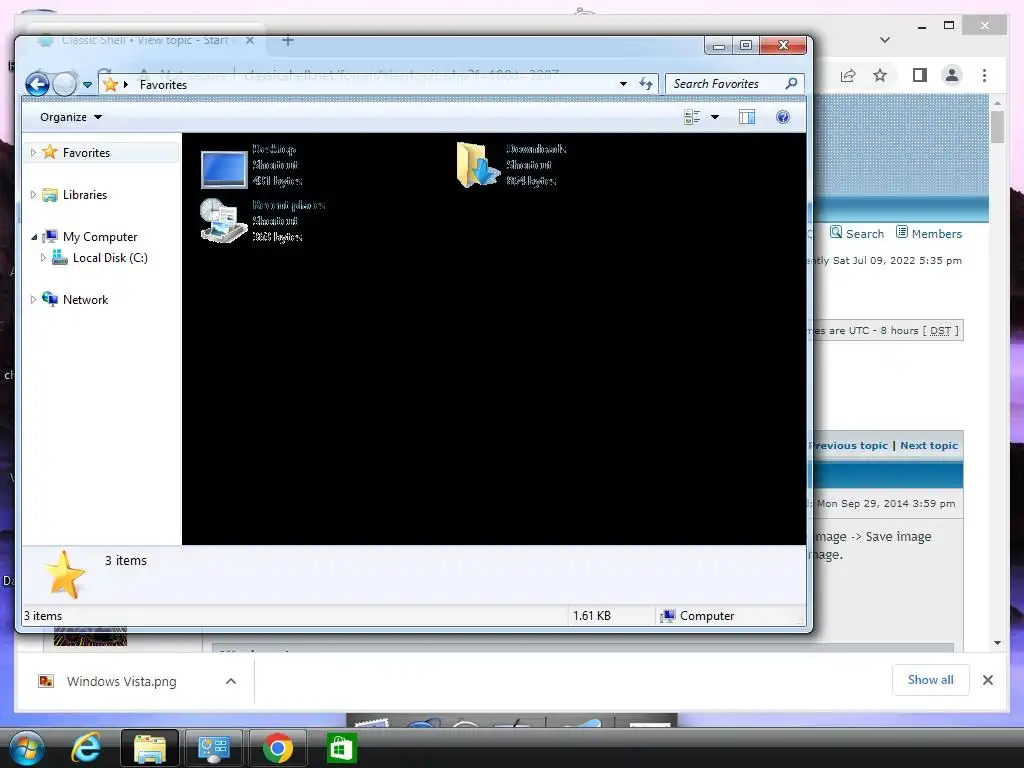Viewport: 1024px width, 768px height.
Task: Expand the address bar history dropdown
Action: [x=623, y=84]
